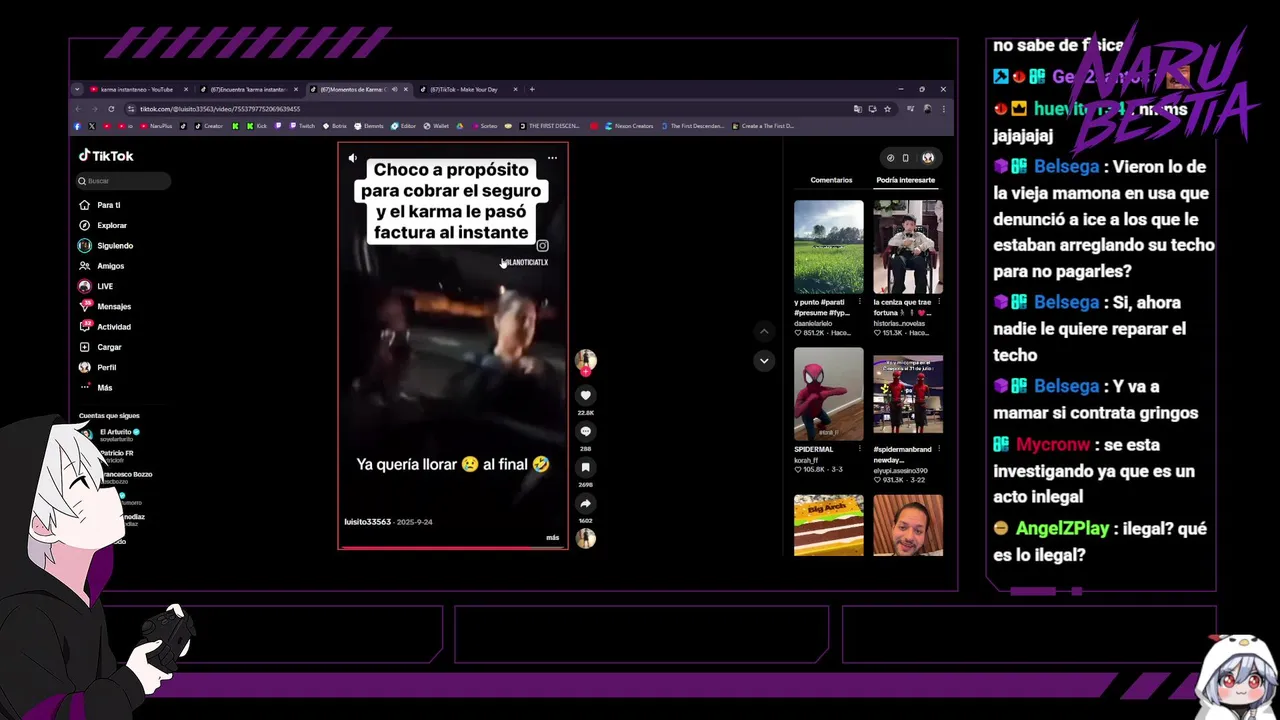Go to next video down arrow
The height and width of the screenshot is (720, 1280).
[764, 360]
